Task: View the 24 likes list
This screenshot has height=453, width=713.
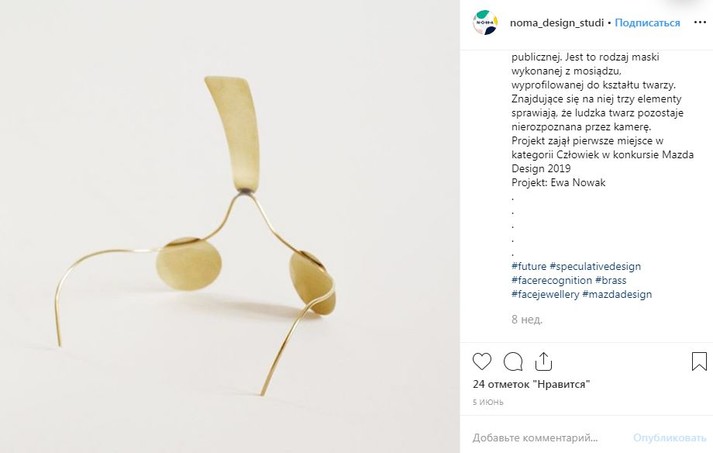Action: click(x=531, y=384)
